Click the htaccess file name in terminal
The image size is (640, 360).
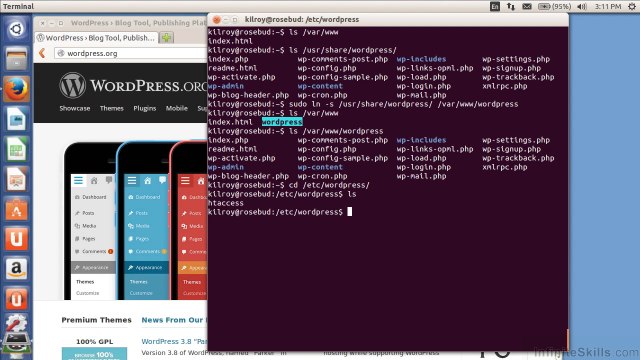pos(226,203)
